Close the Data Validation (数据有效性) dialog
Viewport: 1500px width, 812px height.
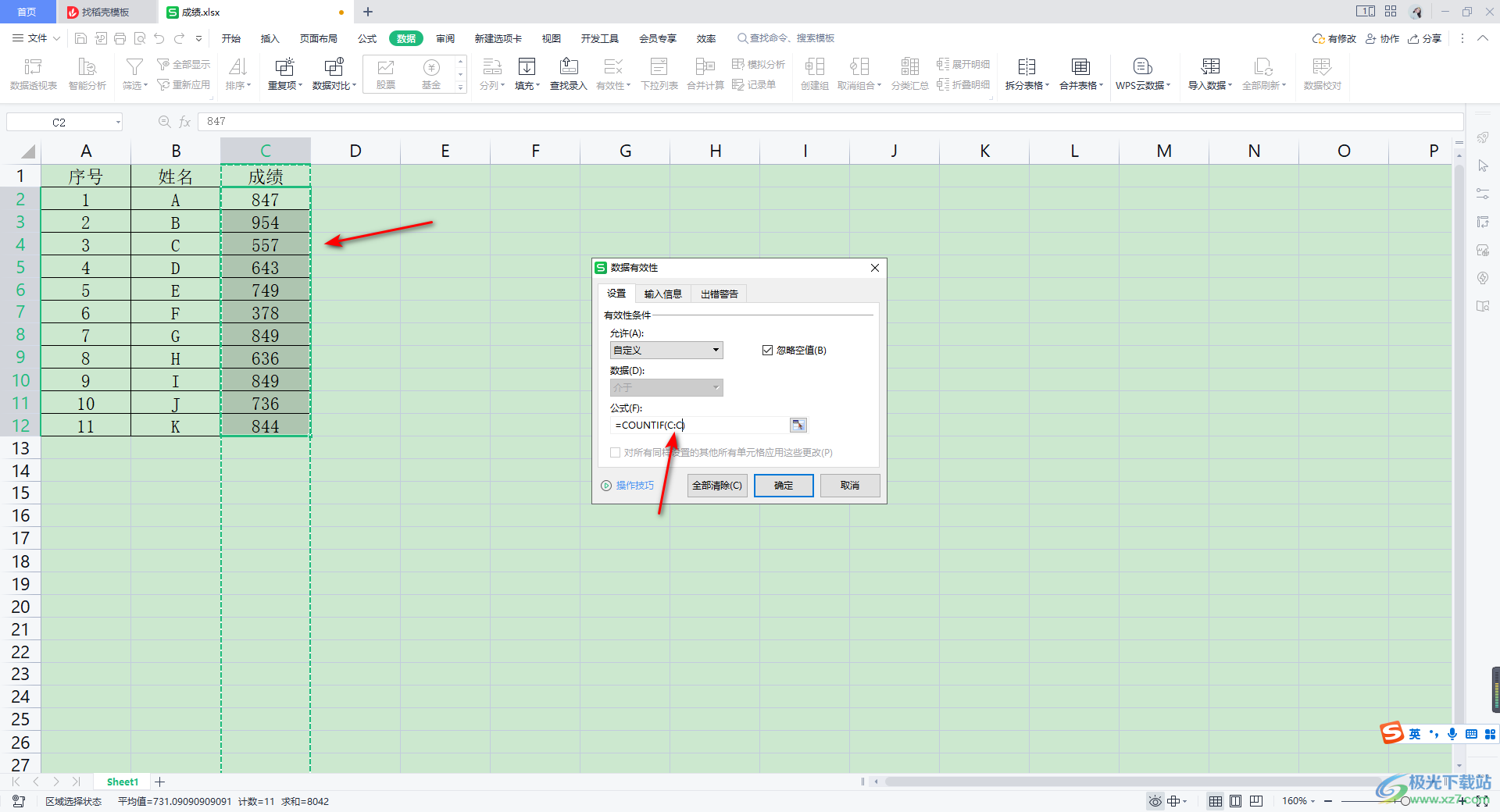click(875, 268)
